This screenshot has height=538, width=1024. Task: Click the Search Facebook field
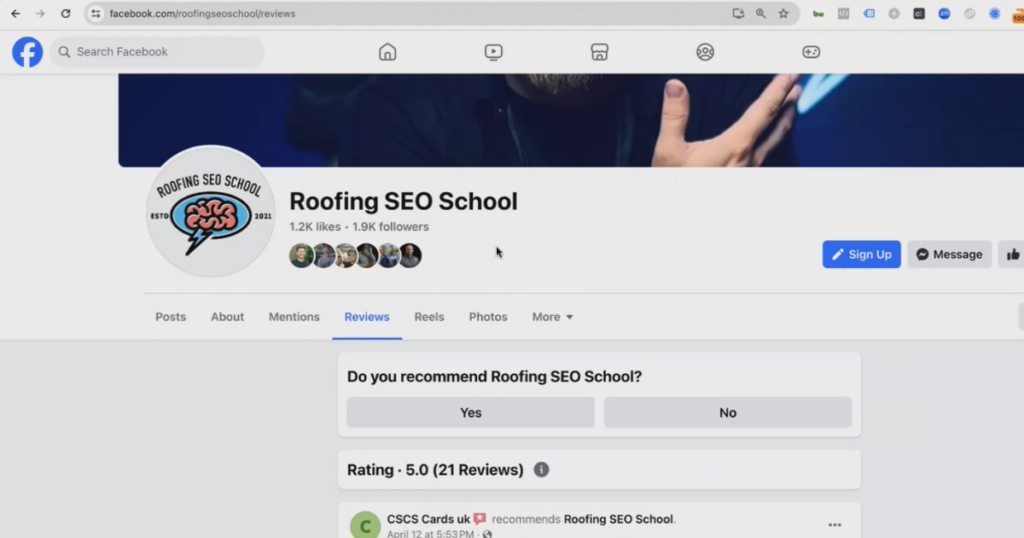(x=157, y=52)
